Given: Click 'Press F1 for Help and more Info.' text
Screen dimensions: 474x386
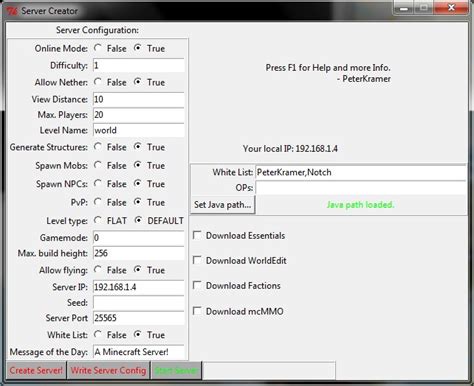Looking at the screenshot, I should coord(328,68).
